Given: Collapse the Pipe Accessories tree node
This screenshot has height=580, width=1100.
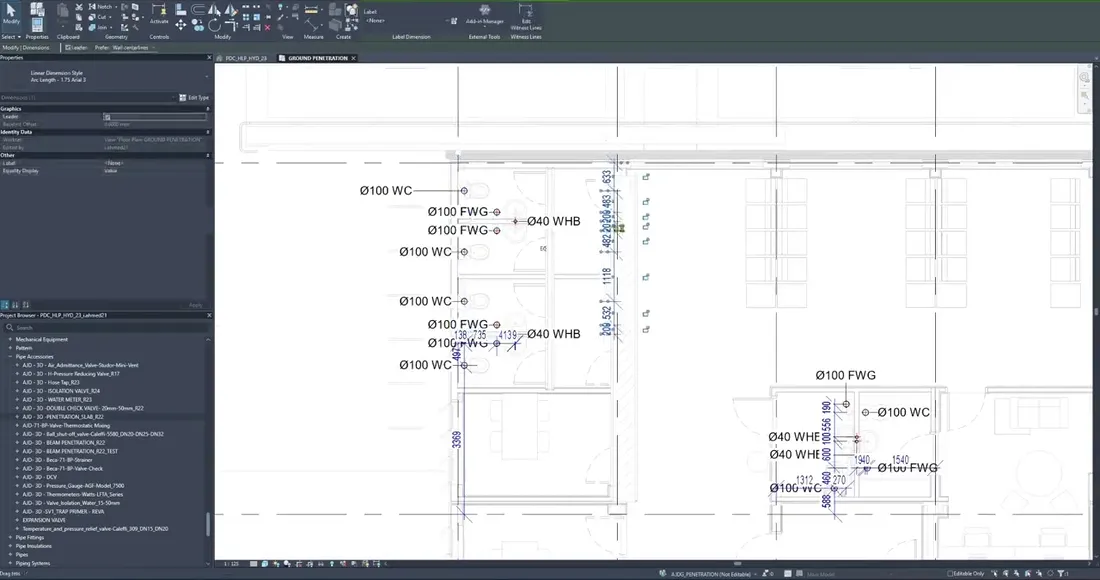Looking at the screenshot, I should point(11,357).
